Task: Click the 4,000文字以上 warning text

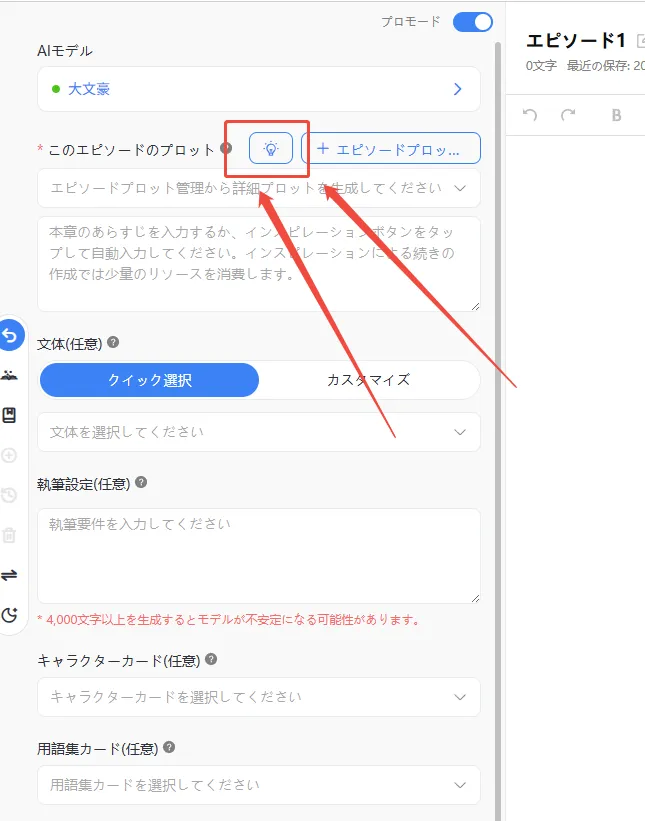Action: (228, 620)
